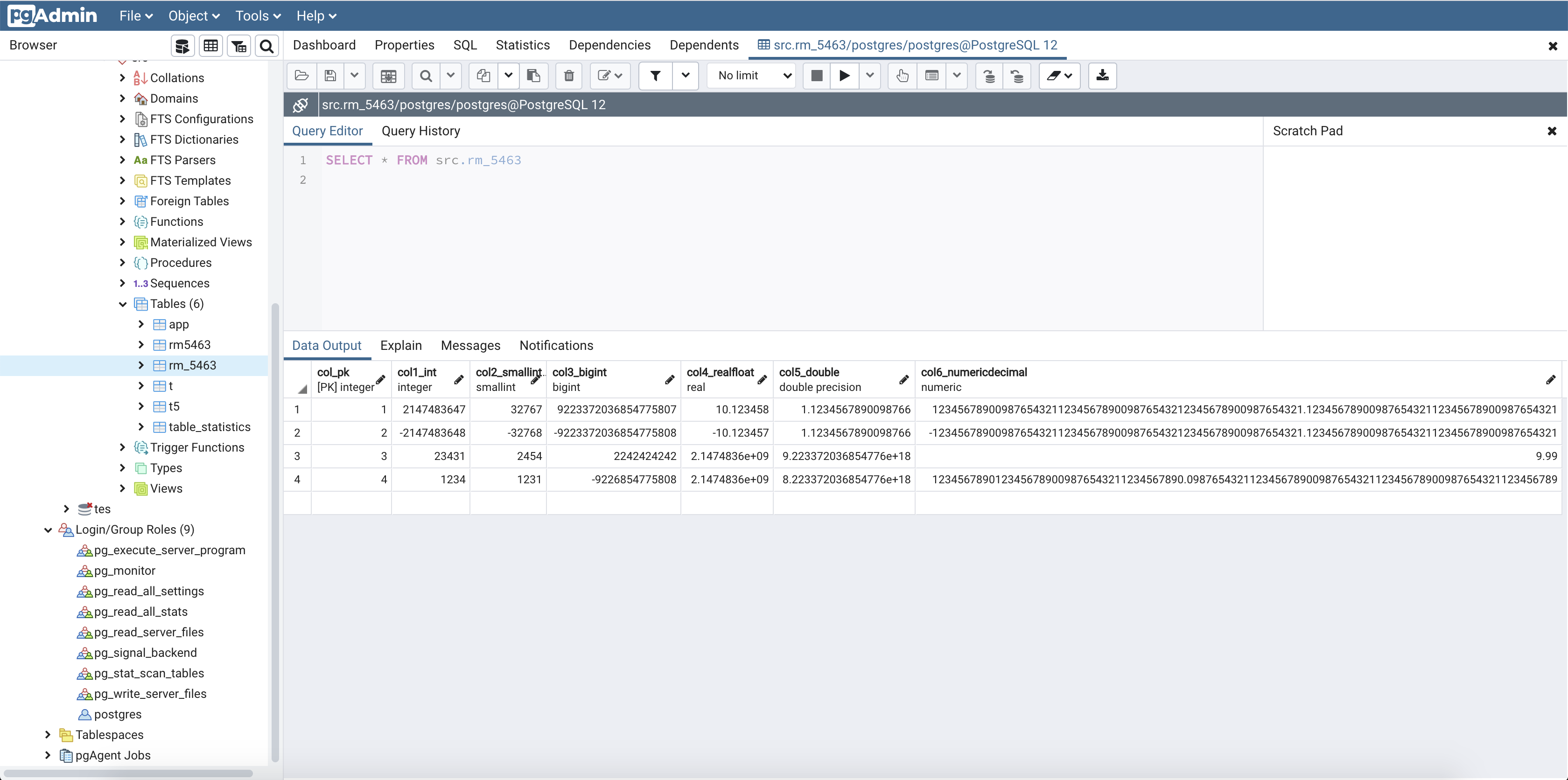Open the Browser panel search objects icon
This screenshot has height=780, width=1568.
click(266, 46)
